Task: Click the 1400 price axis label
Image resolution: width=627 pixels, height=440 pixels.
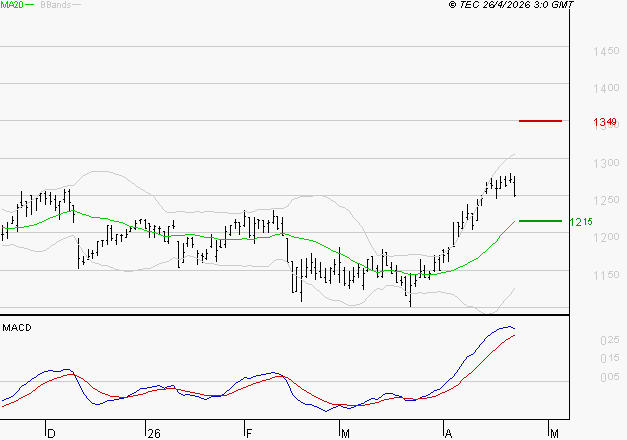Action: pos(606,88)
